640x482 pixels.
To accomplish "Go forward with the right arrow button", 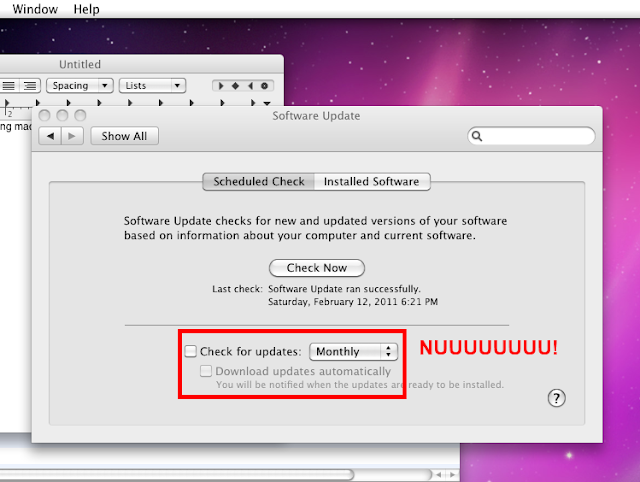I will [72, 136].
